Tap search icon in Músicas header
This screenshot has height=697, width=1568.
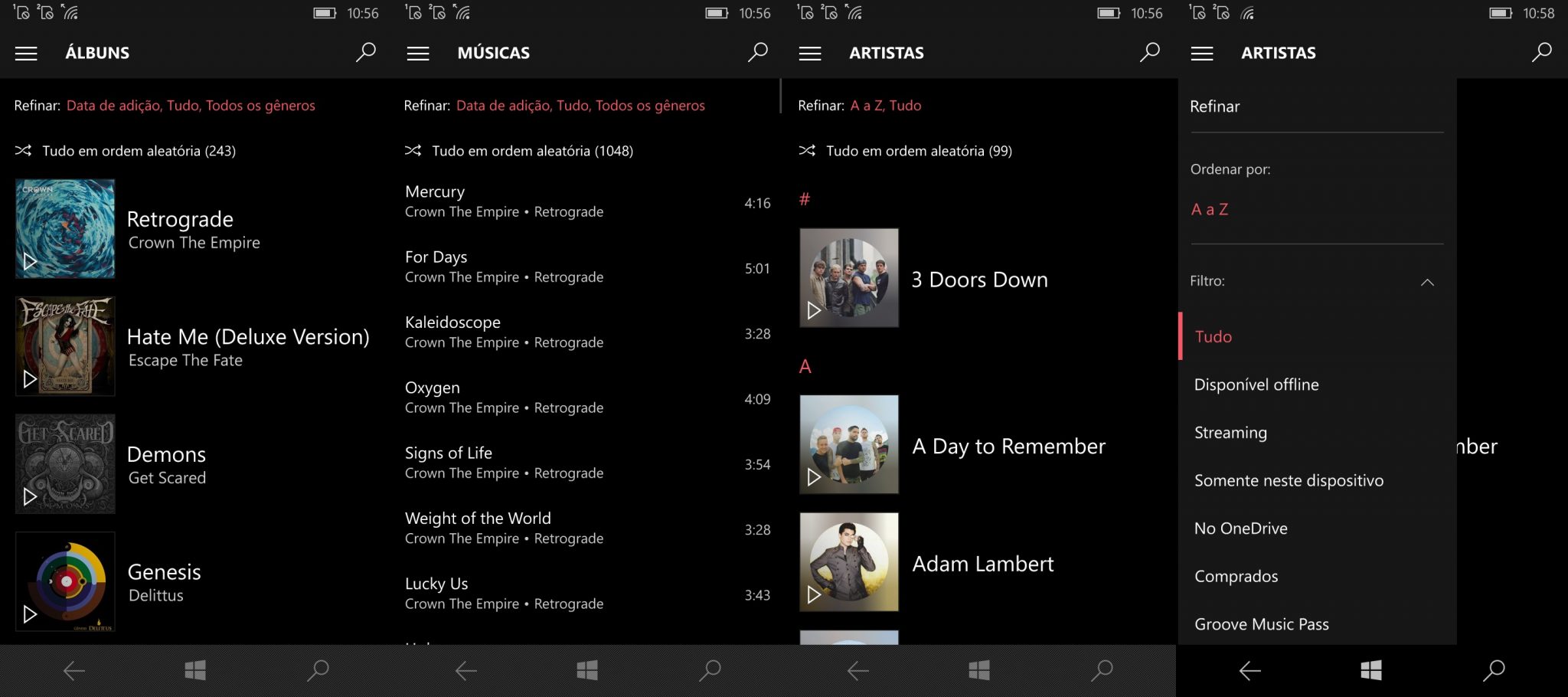(758, 52)
